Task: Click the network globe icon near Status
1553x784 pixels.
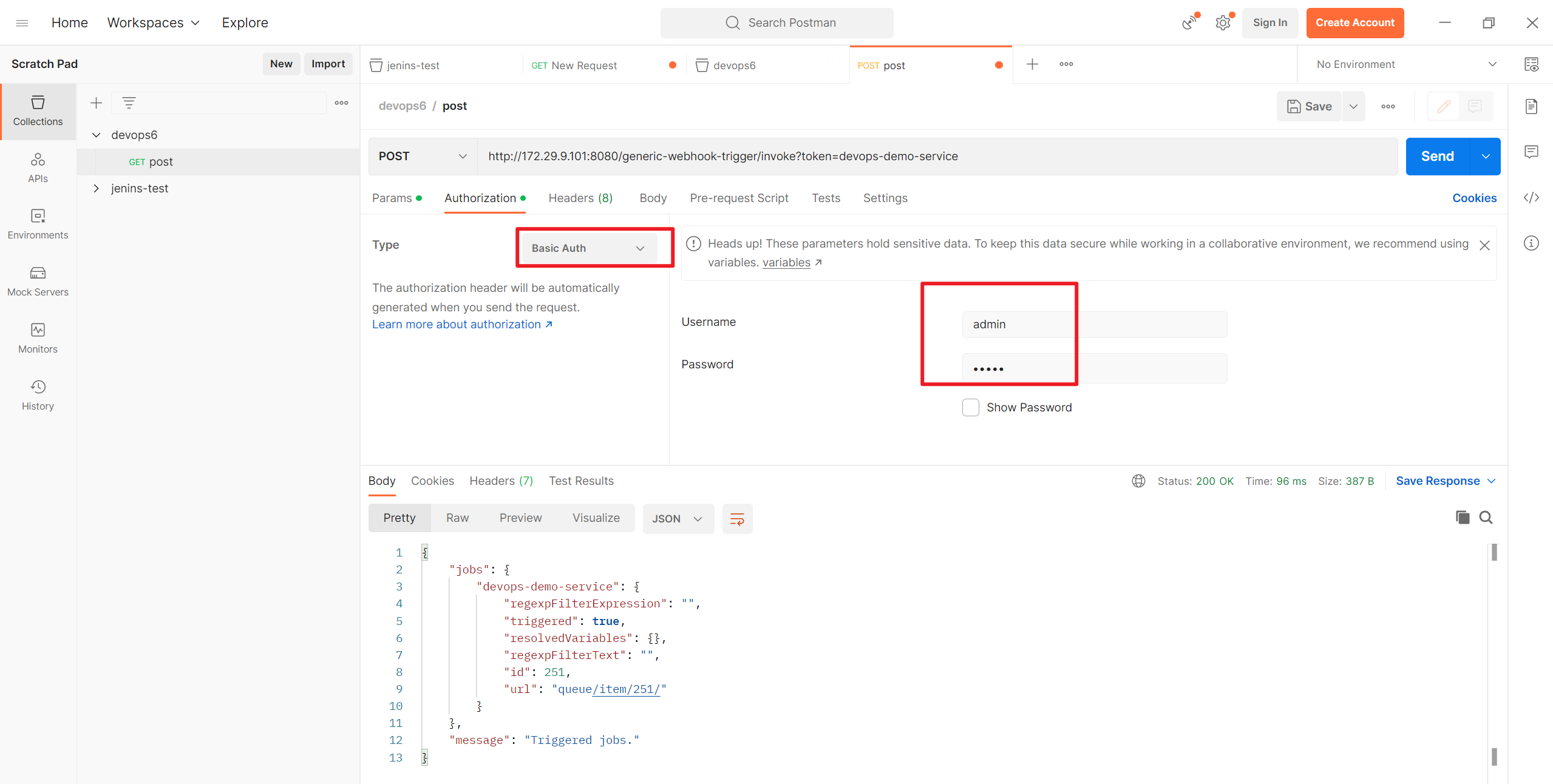Action: [x=1138, y=481]
